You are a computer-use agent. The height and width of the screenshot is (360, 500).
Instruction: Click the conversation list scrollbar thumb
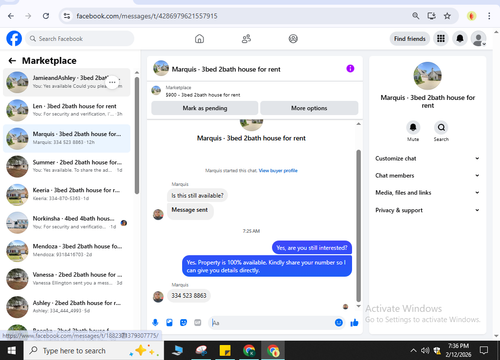click(x=136, y=135)
